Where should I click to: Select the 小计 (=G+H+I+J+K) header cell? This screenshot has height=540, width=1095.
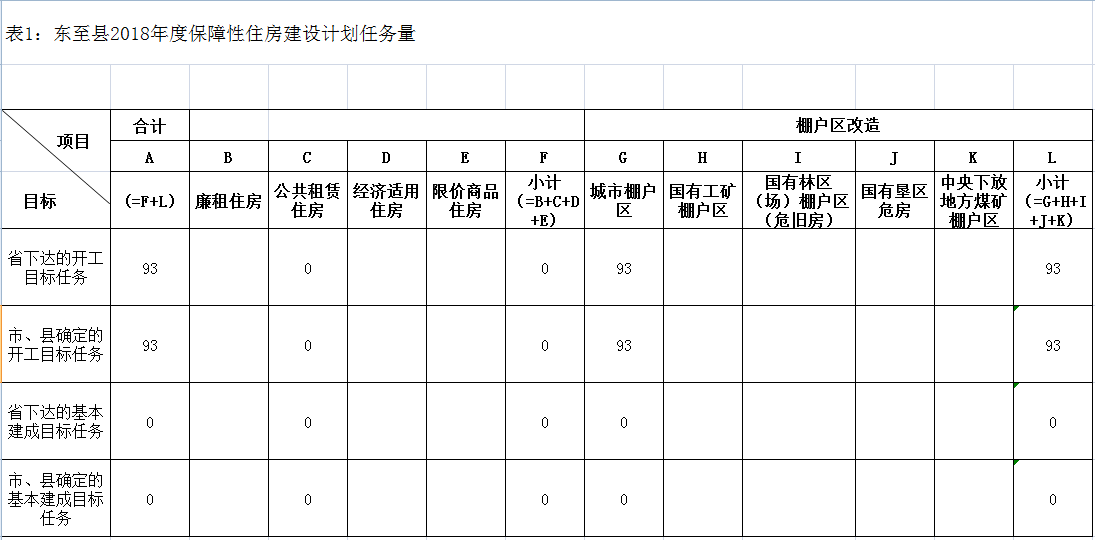tap(1052, 200)
